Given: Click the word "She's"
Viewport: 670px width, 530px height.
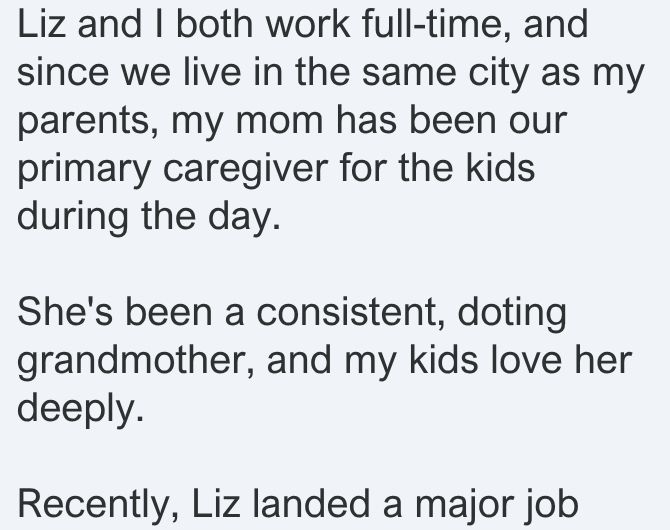Looking at the screenshot, I should (x=65, y=312).
